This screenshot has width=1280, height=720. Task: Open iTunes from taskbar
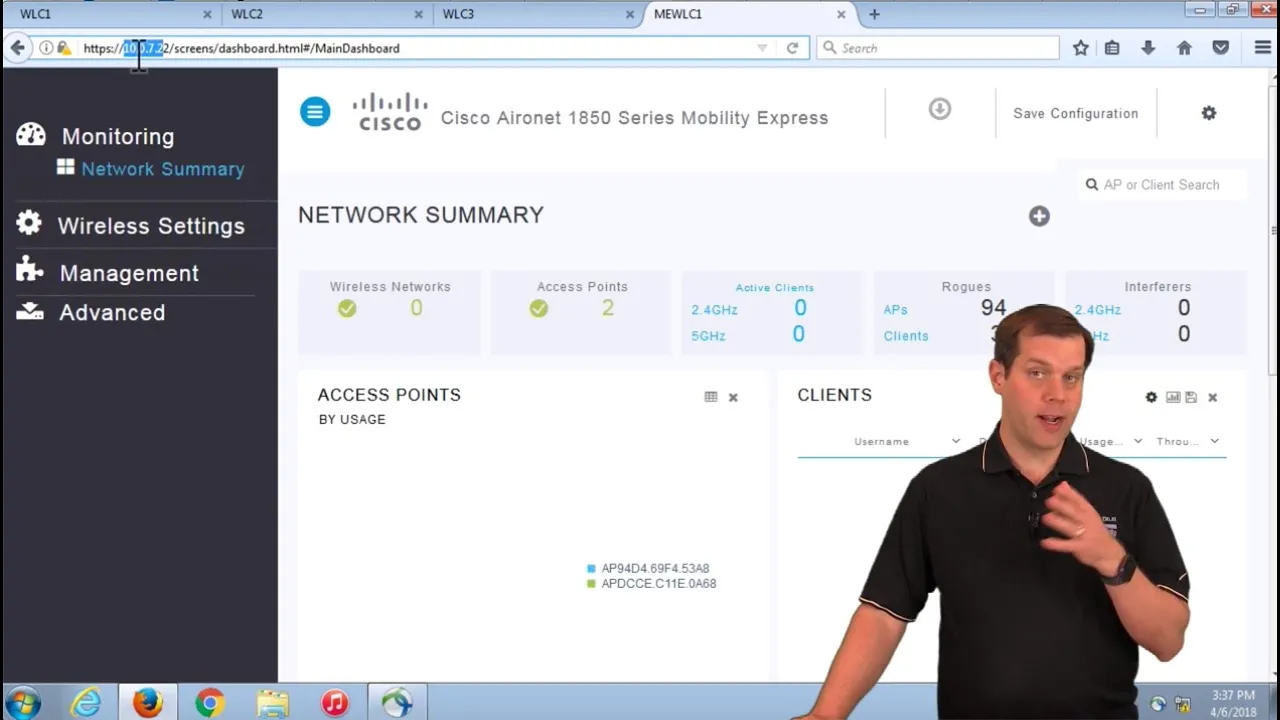click(x=335, y=703)
